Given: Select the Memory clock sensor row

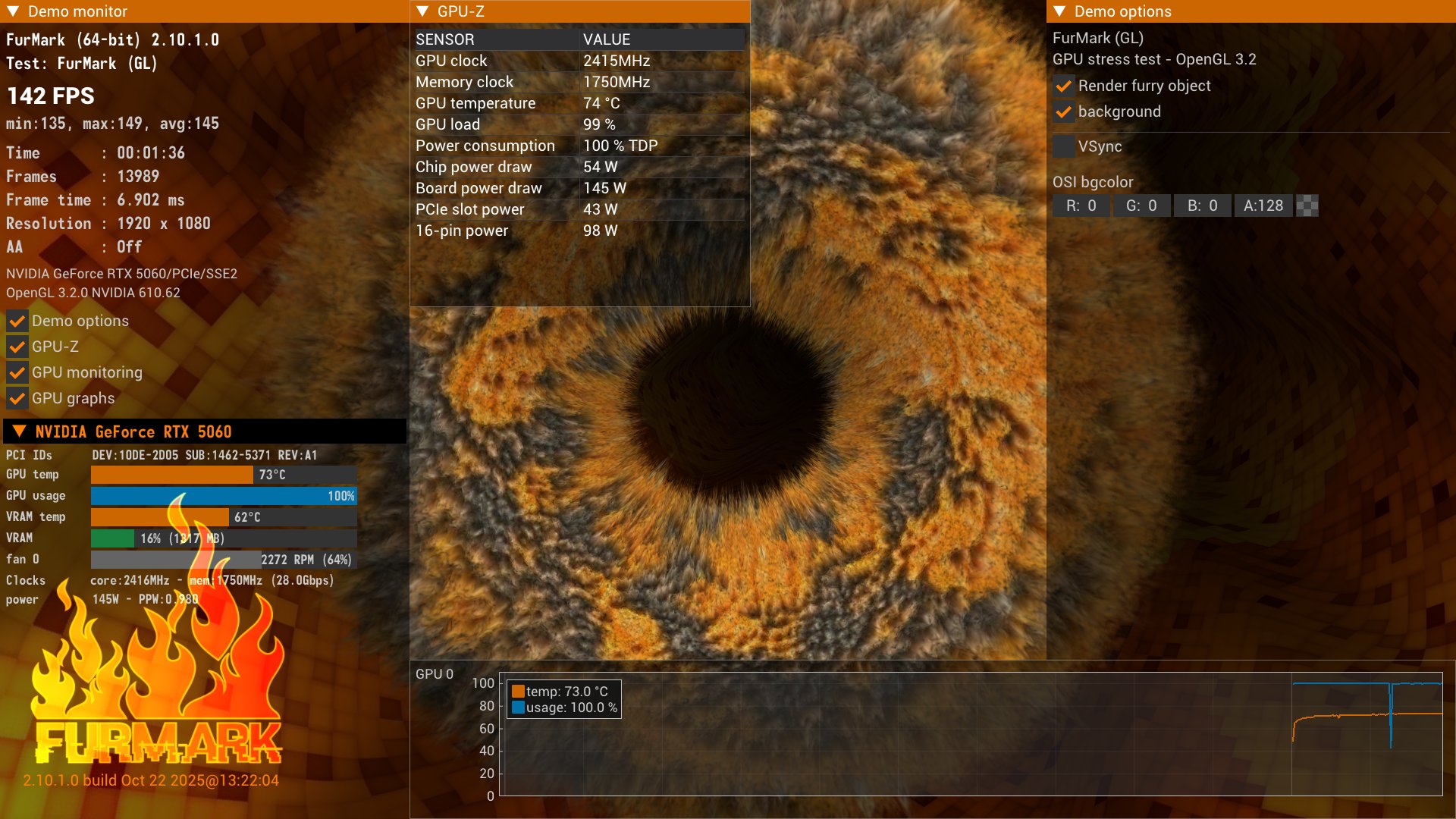Looking at the screenshot, I should tap(580, 82).
